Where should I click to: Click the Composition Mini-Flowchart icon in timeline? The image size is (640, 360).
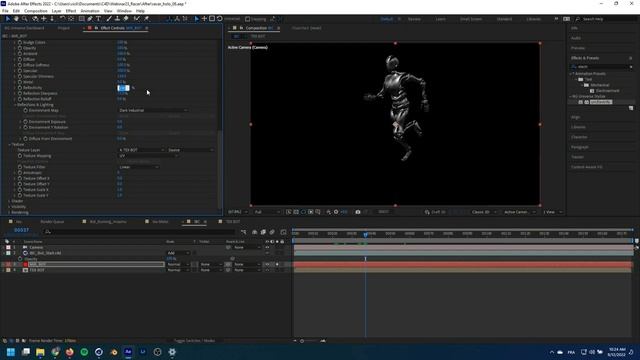[244, 232]
